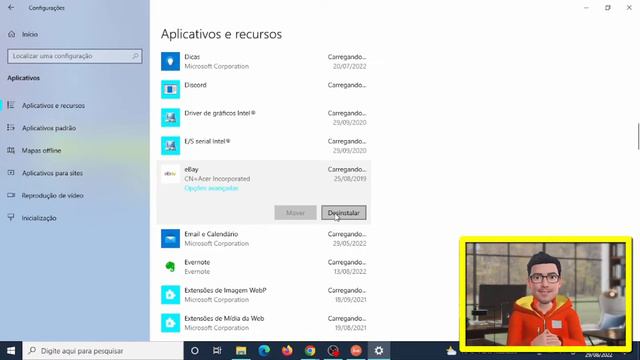Select the Discord app name
Image resolution: width=640 pixels, height=360 pixels.
click(196, 85)
